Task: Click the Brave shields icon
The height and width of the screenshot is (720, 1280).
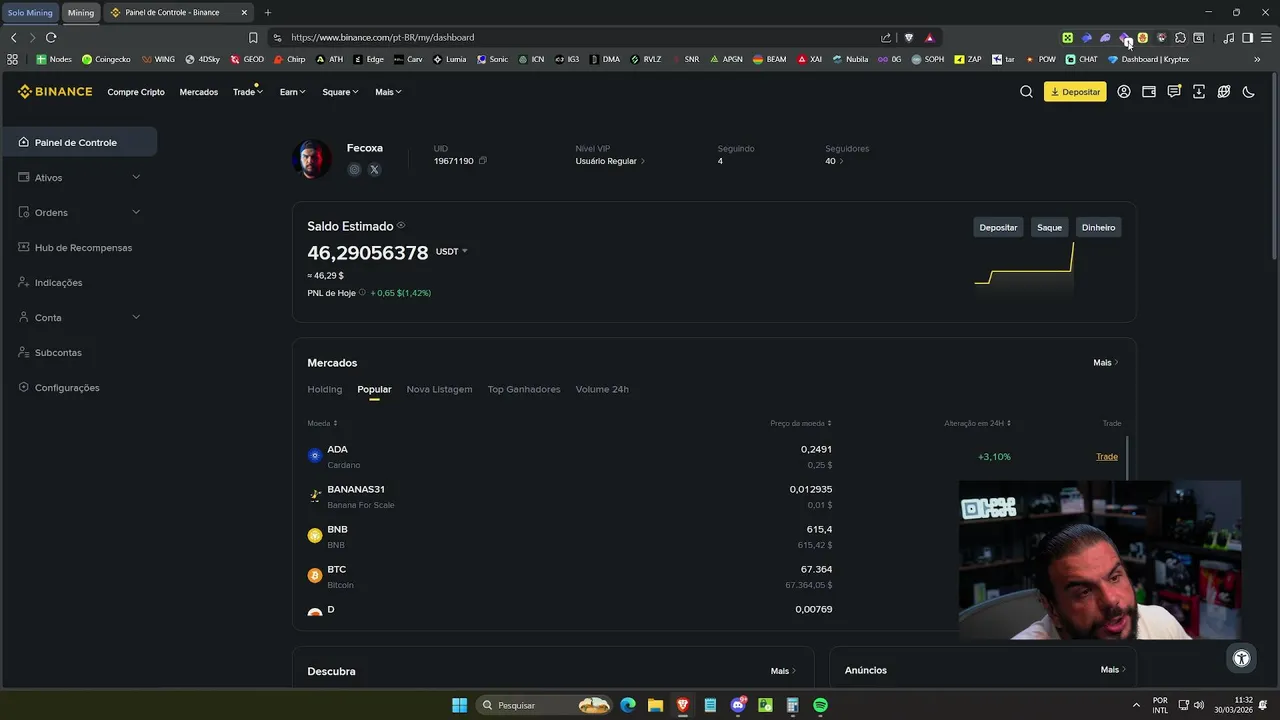Action: pyautogui.click(x=909, y=38)
